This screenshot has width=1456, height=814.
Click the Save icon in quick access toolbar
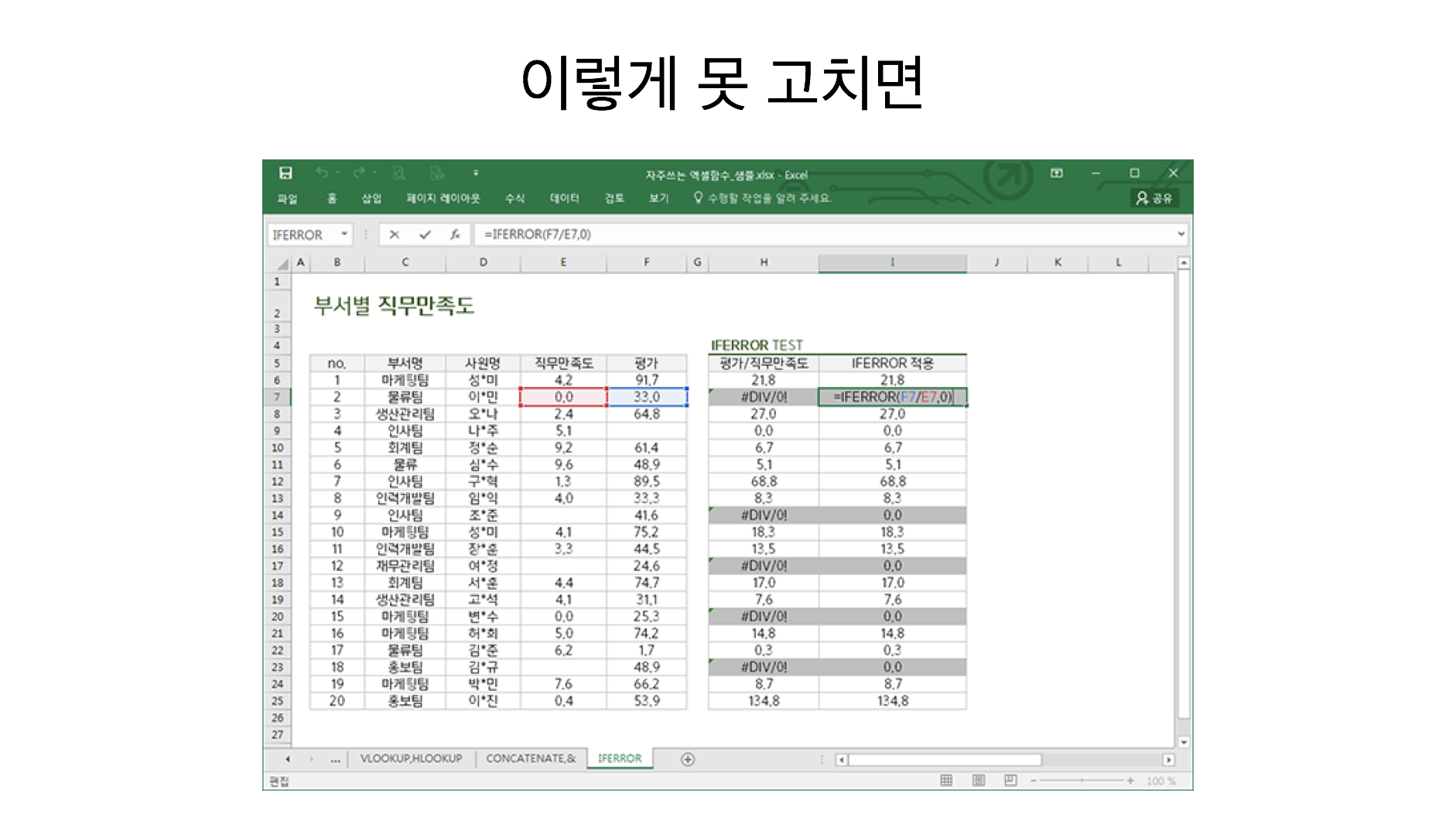(x=285, y=173)
